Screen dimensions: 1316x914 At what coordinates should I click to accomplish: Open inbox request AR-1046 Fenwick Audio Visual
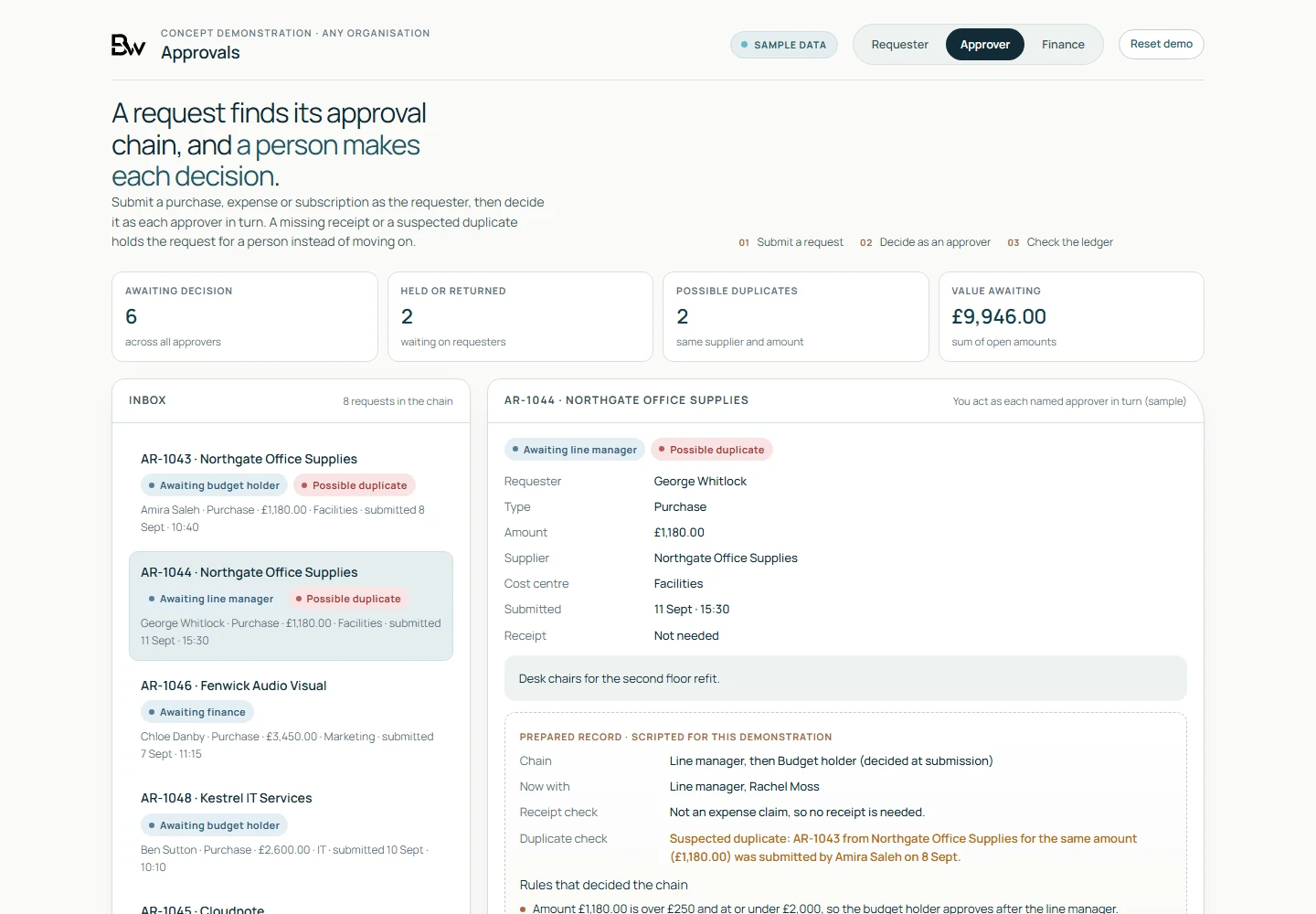click(291, 719)
